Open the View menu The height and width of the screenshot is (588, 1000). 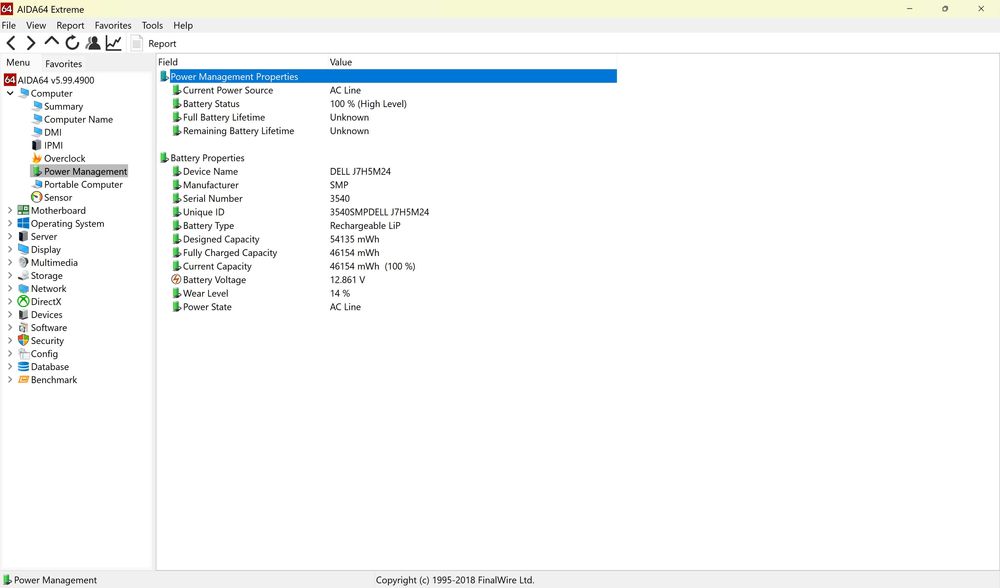point(36,26)
